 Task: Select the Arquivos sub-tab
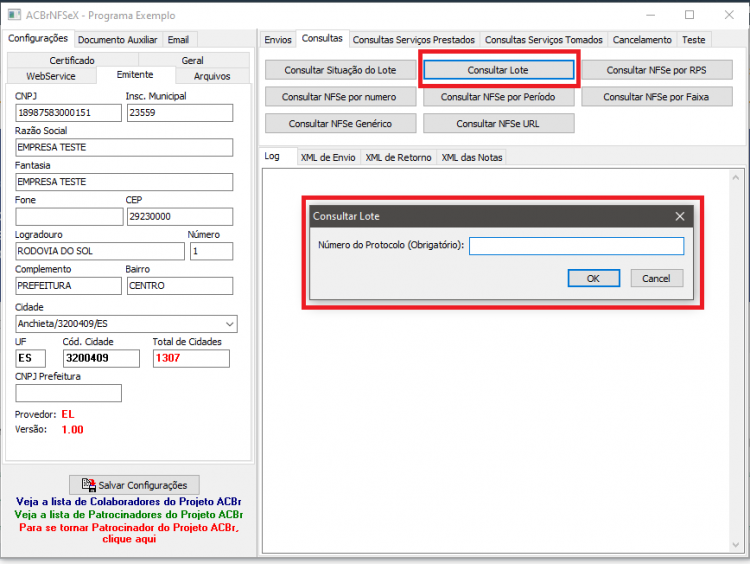pos(212,76)
